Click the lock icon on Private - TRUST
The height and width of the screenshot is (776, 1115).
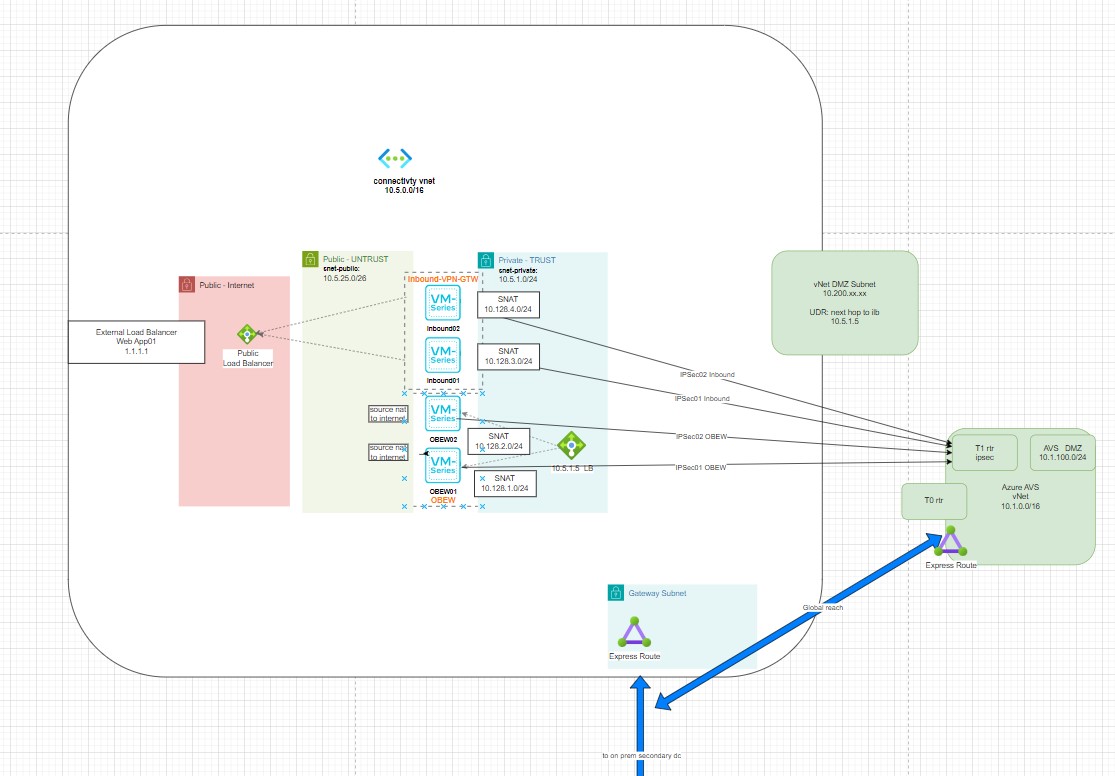point(486,259)
